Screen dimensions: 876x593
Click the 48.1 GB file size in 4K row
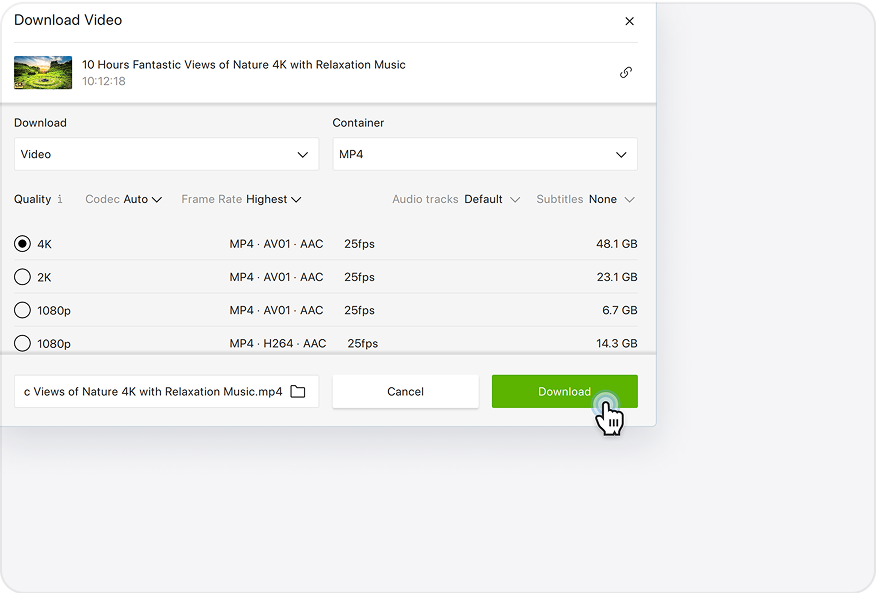point(616,244)
